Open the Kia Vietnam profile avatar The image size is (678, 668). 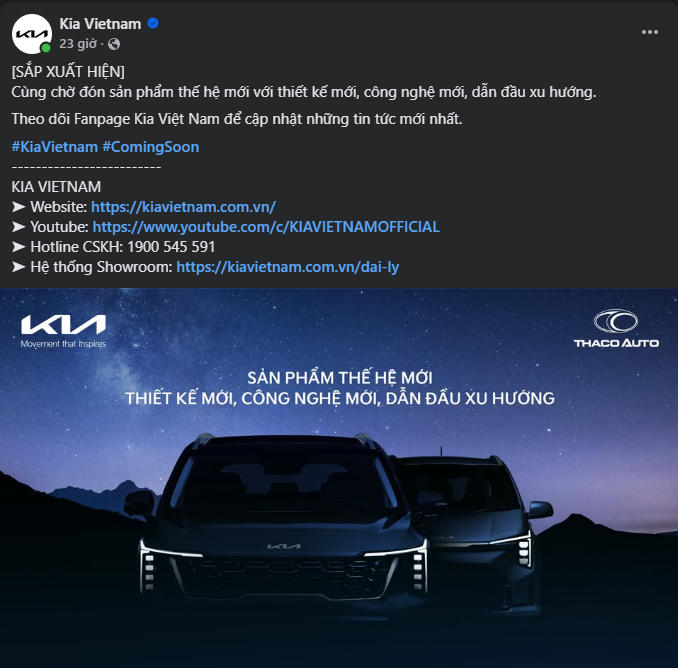coord(31,33)
